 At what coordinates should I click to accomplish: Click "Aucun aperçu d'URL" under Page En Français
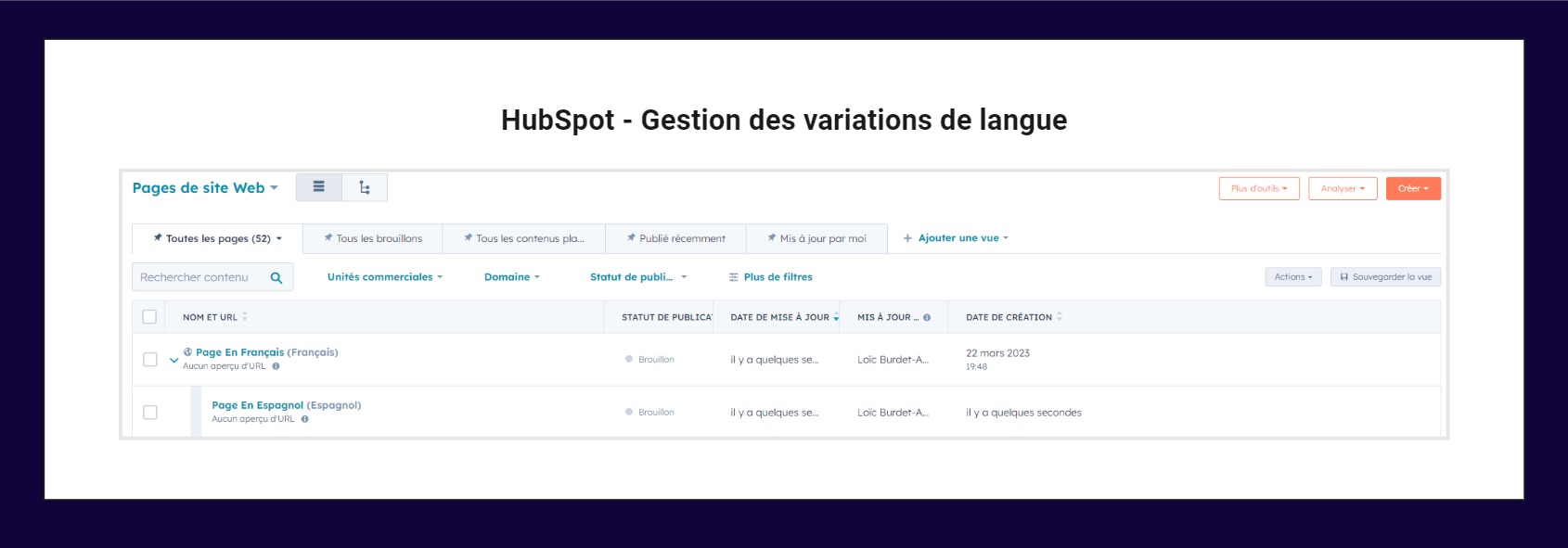(x=225, y=366)
